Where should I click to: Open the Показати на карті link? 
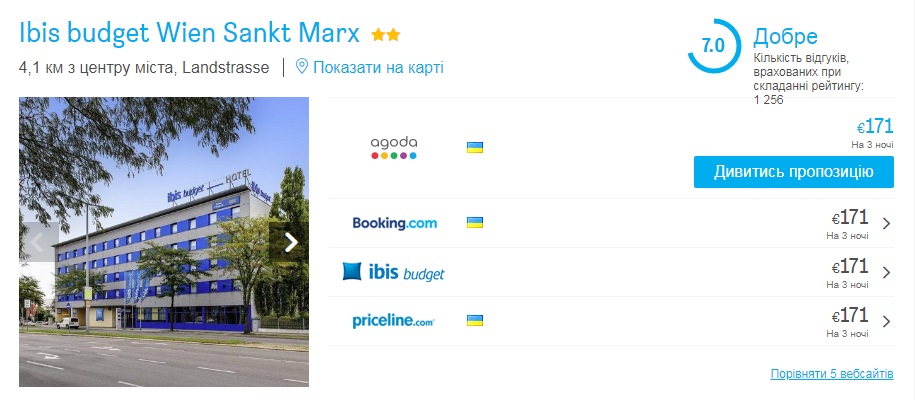point(378,67)
